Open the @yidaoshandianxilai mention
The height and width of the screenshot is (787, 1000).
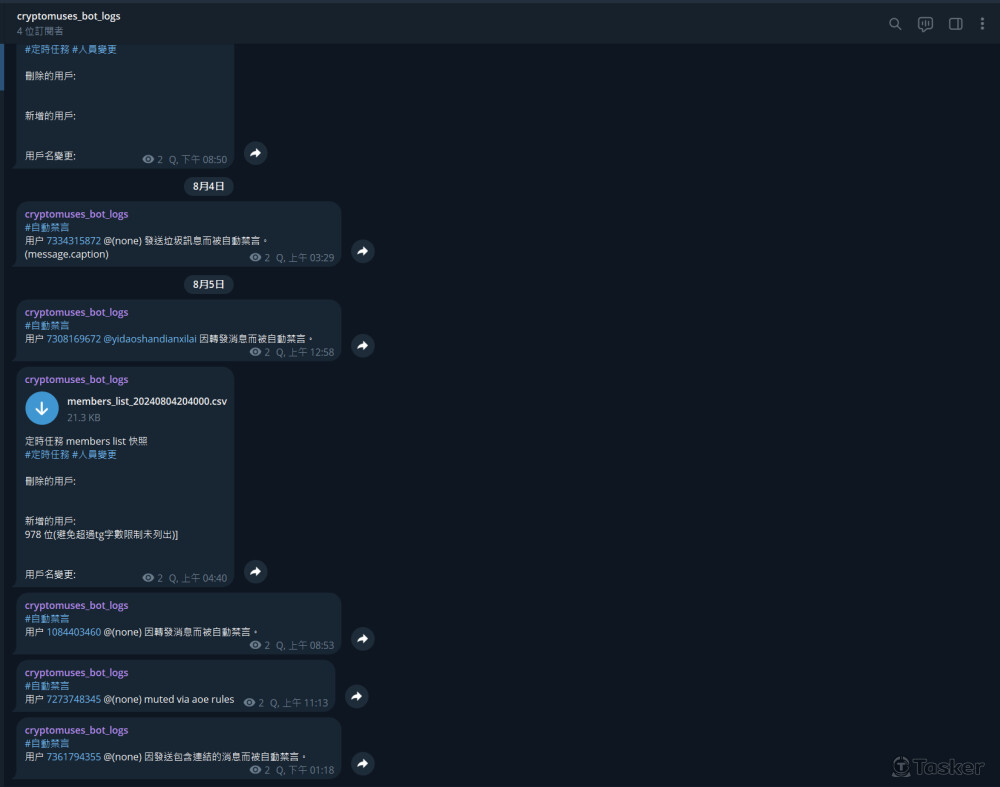tap(150, 339)
